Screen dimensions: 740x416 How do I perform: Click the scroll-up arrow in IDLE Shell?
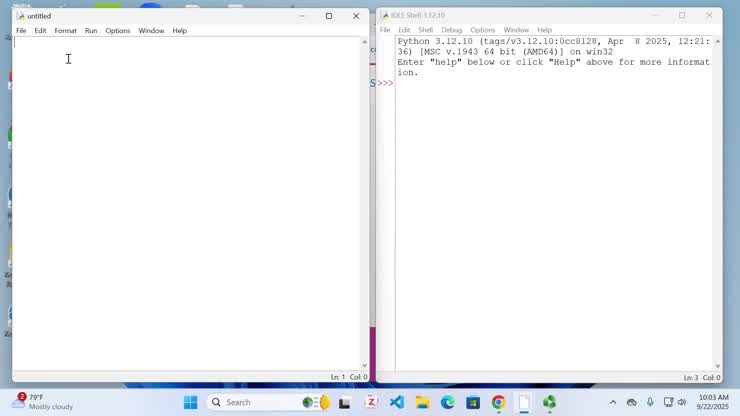[x=717, y=42]
